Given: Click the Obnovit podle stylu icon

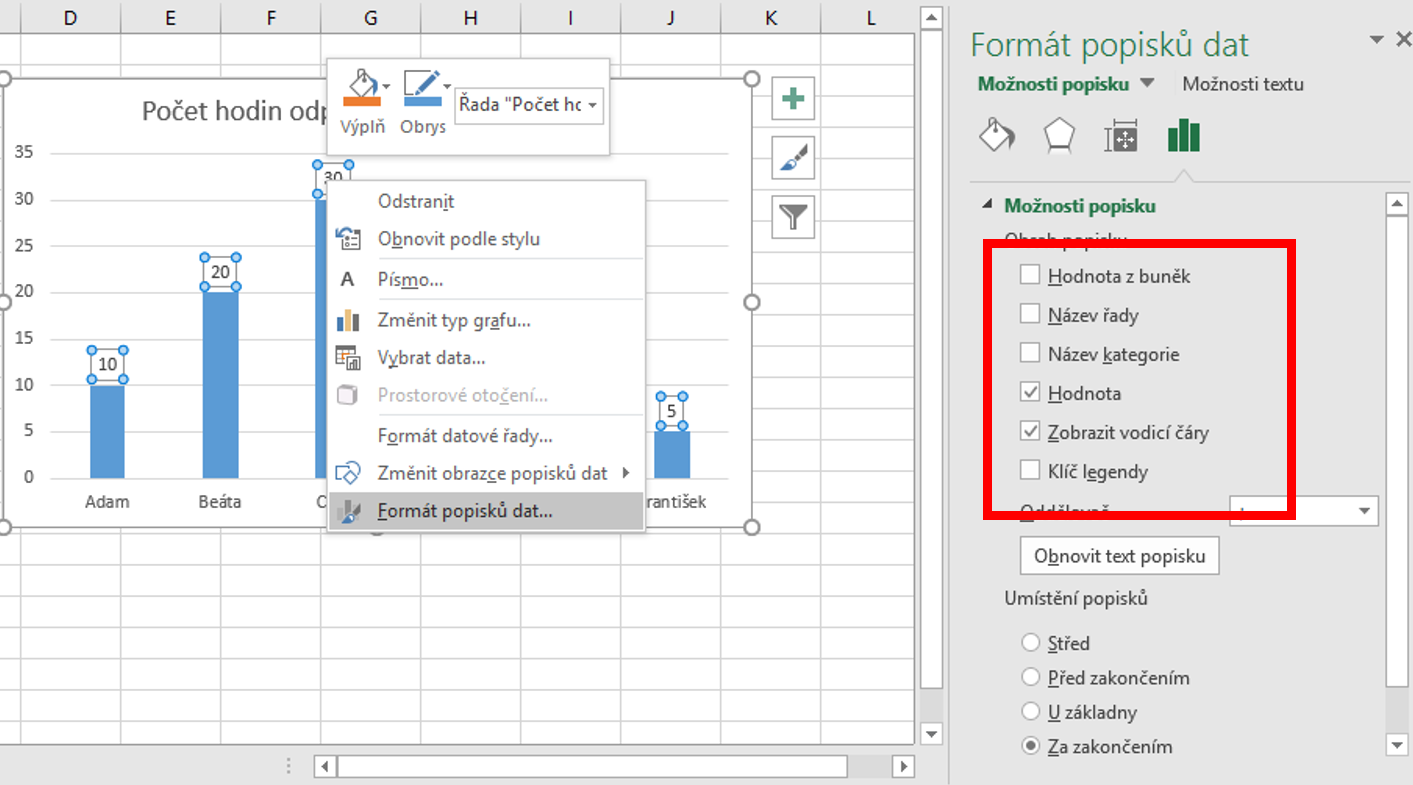Looking at the screenshot, I should pyautogui.click(x=348, y=239).
